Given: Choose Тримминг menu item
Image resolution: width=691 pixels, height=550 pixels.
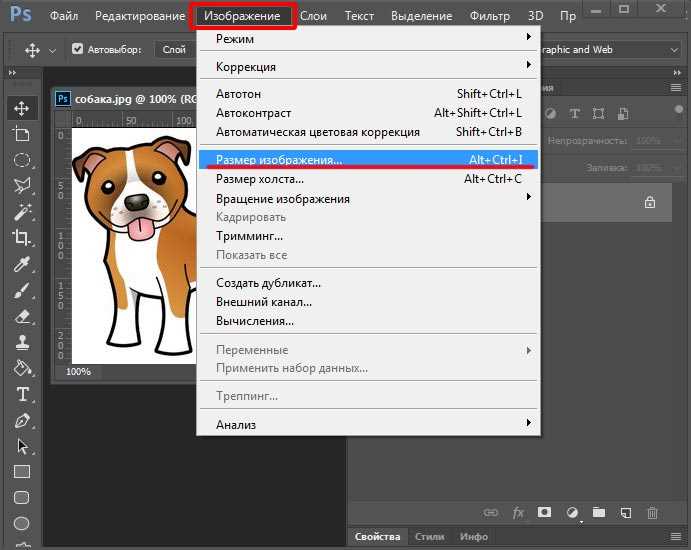Looking at the screenshot, I should pos(368,236).
